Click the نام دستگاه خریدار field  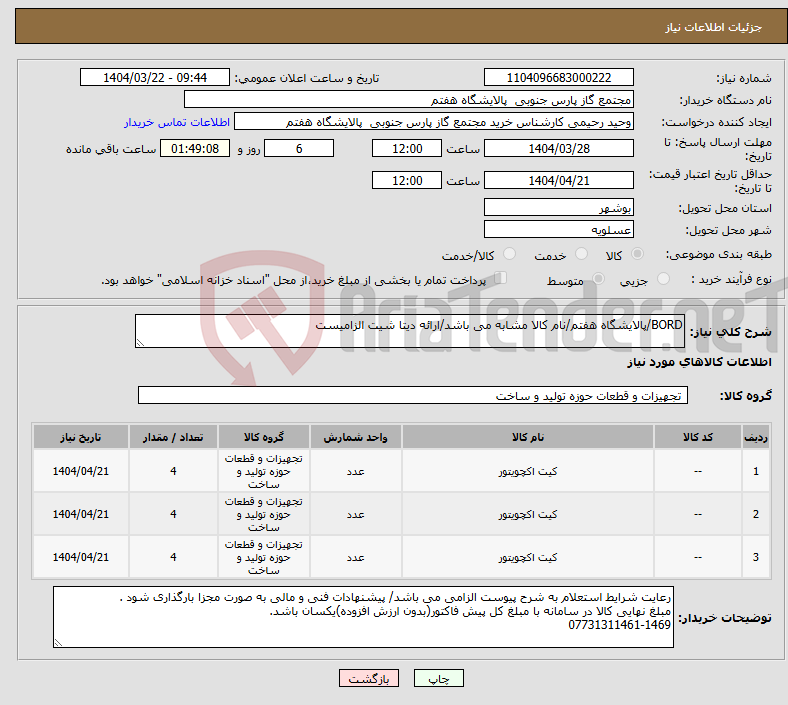tap(409, 99)
